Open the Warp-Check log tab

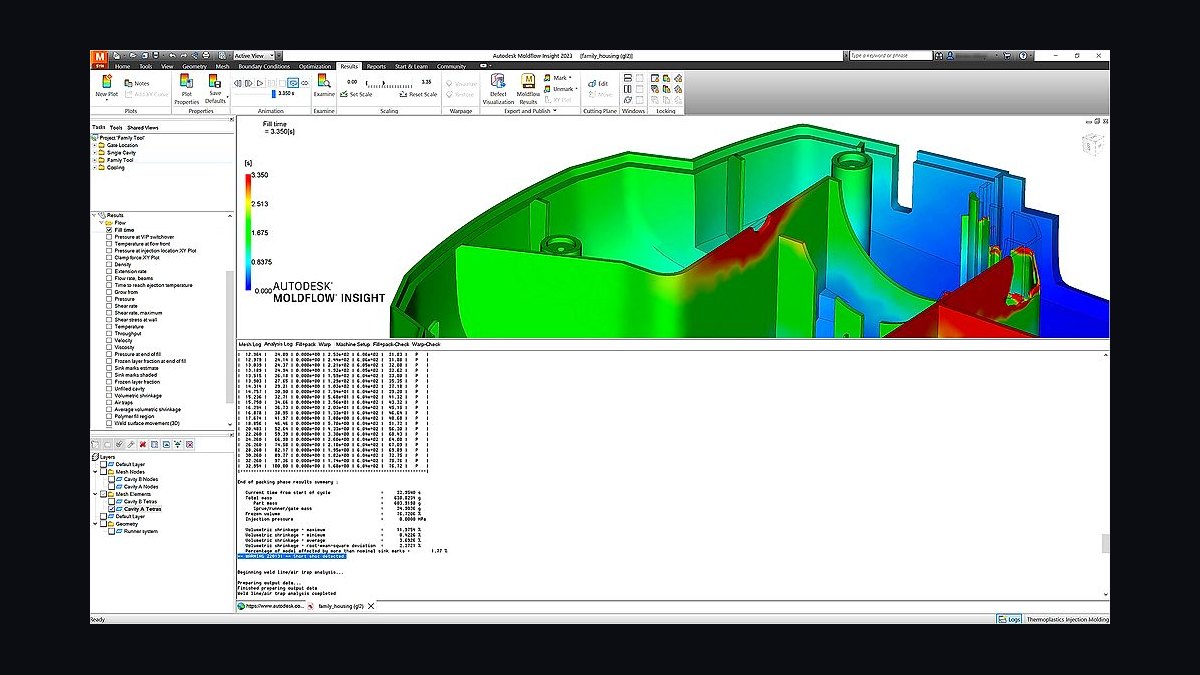click(x=426, y=344)
